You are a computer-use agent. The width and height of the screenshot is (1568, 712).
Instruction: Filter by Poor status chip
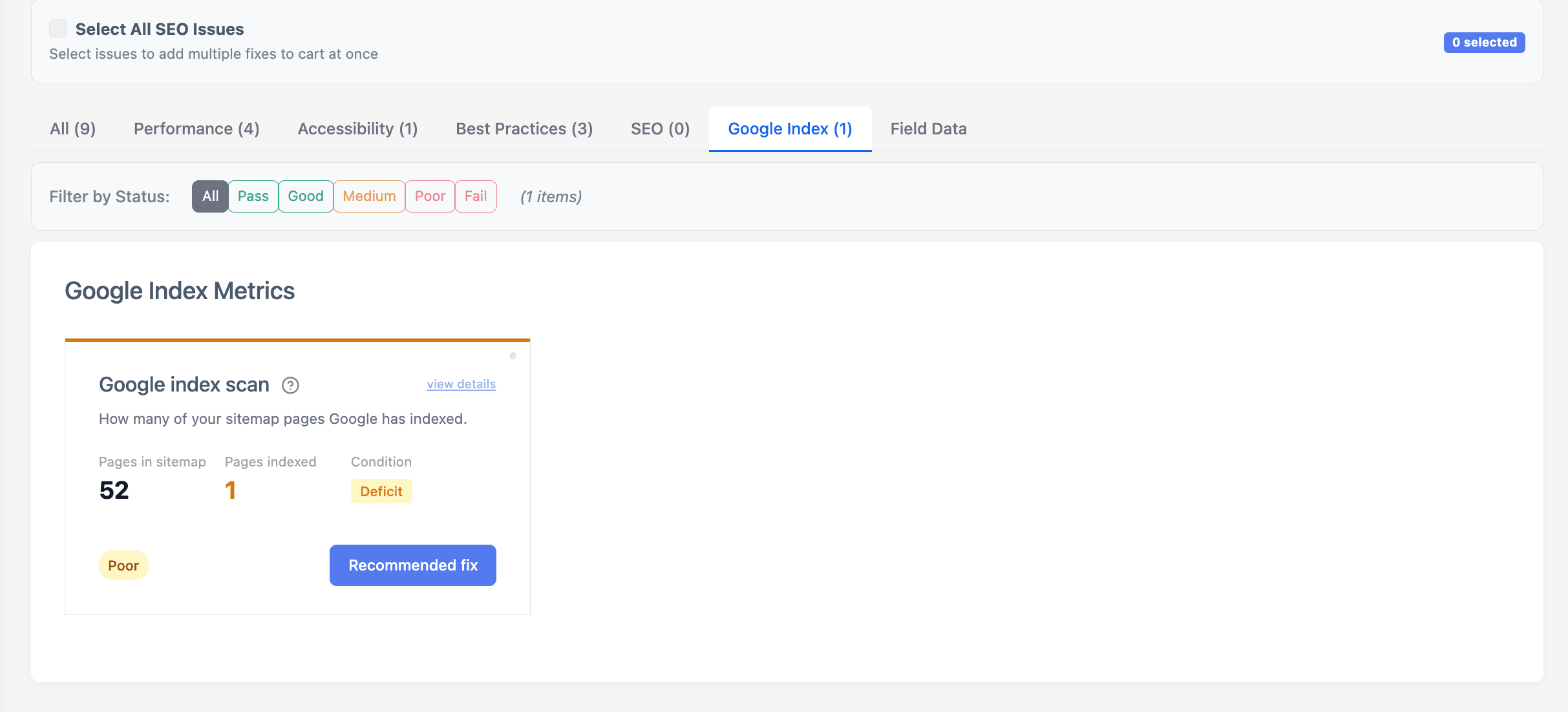[x=430, y=196]
